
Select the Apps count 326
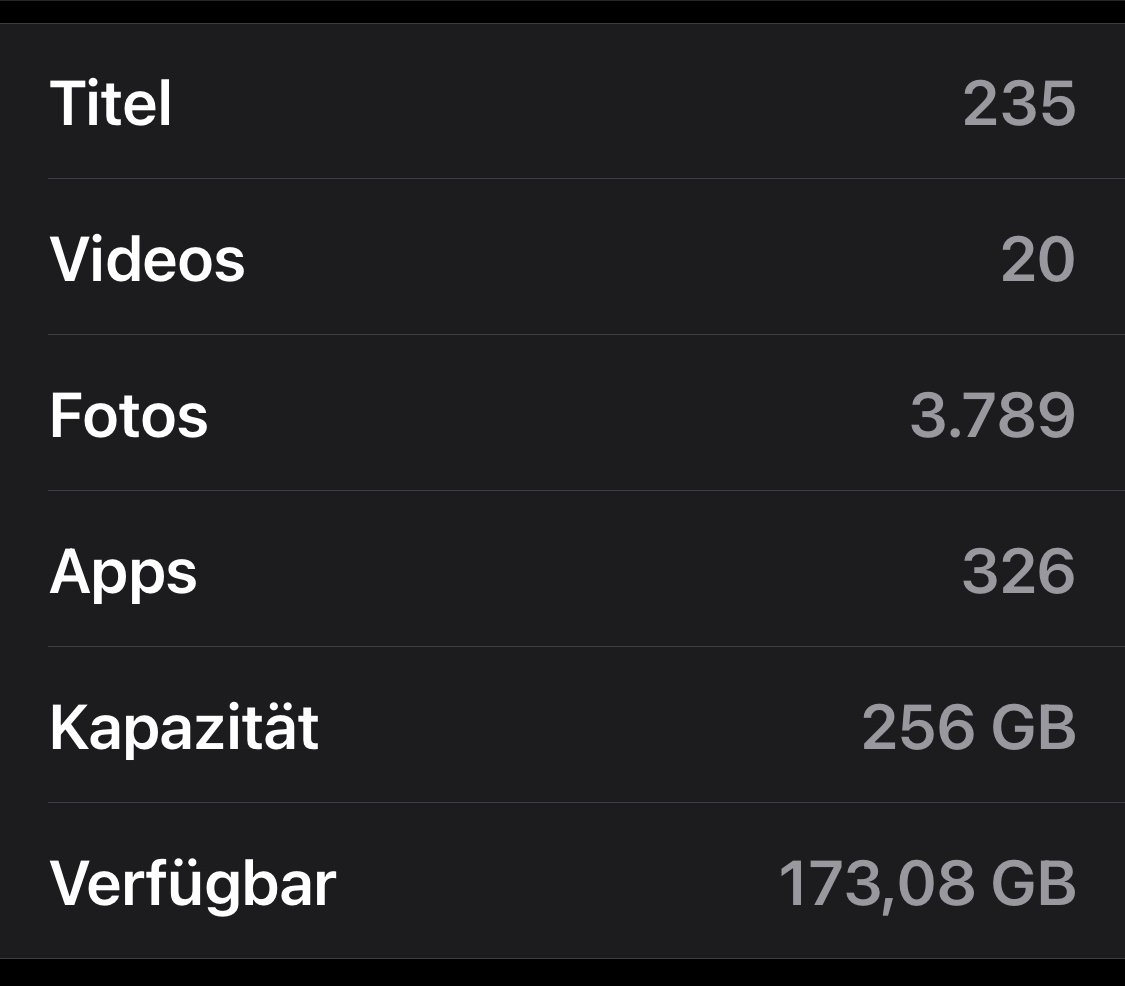(1018, 571)
